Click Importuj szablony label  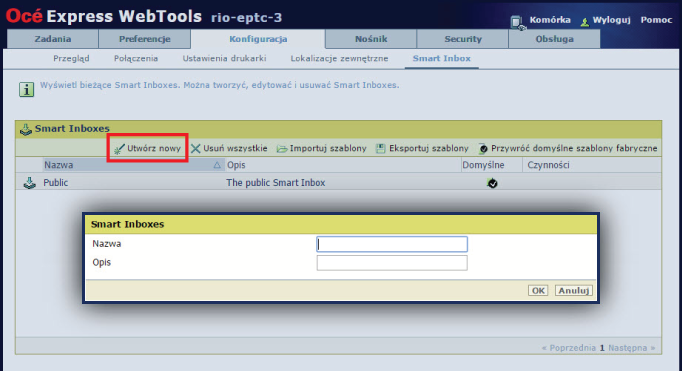[328, 148]
